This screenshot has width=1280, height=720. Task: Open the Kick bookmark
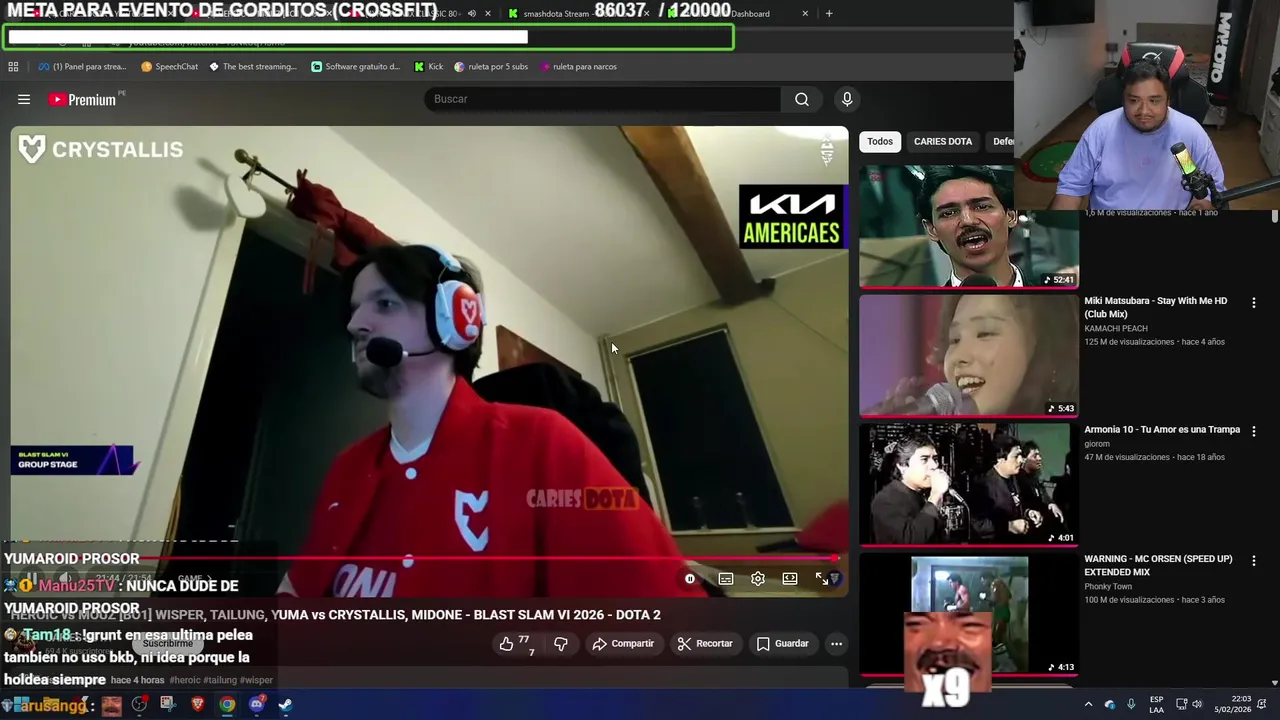click(428, 67)
